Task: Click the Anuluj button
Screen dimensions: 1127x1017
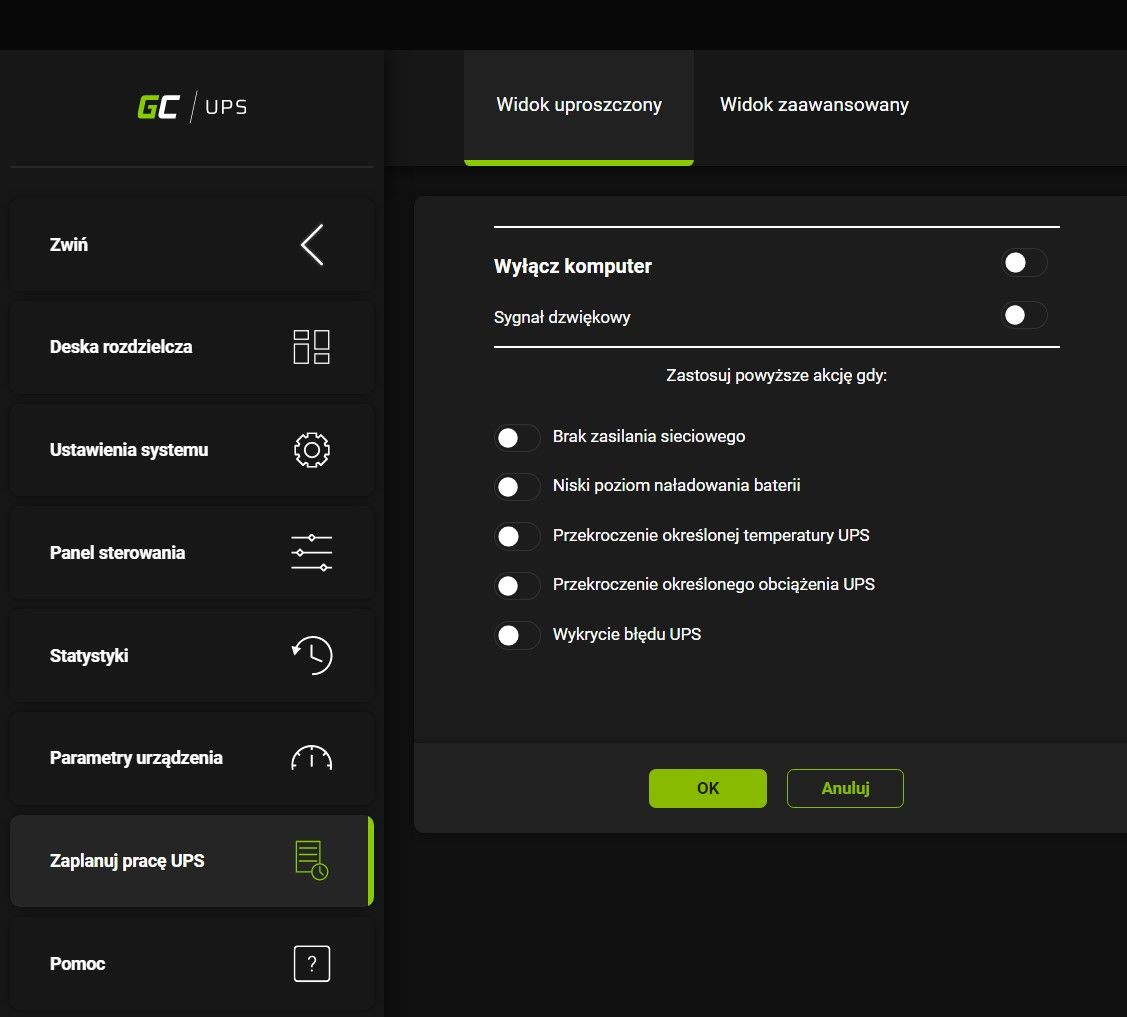Action: pos(845,788)
